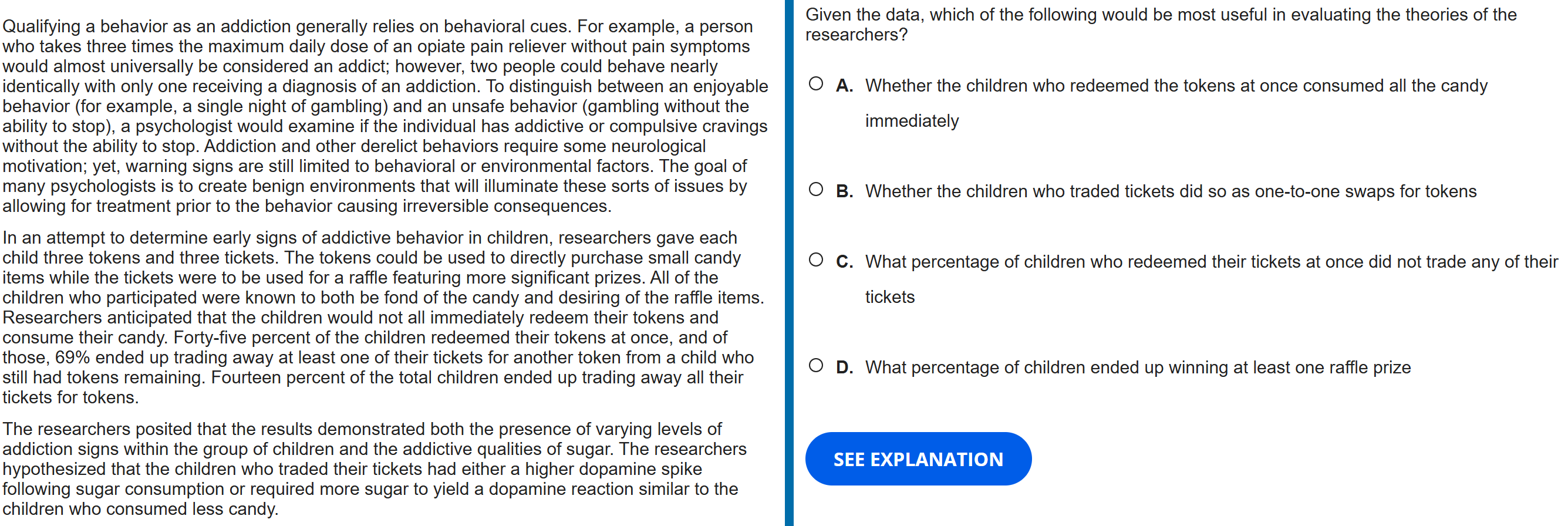Click answer text about consuming all the candy

[1175, 86]
